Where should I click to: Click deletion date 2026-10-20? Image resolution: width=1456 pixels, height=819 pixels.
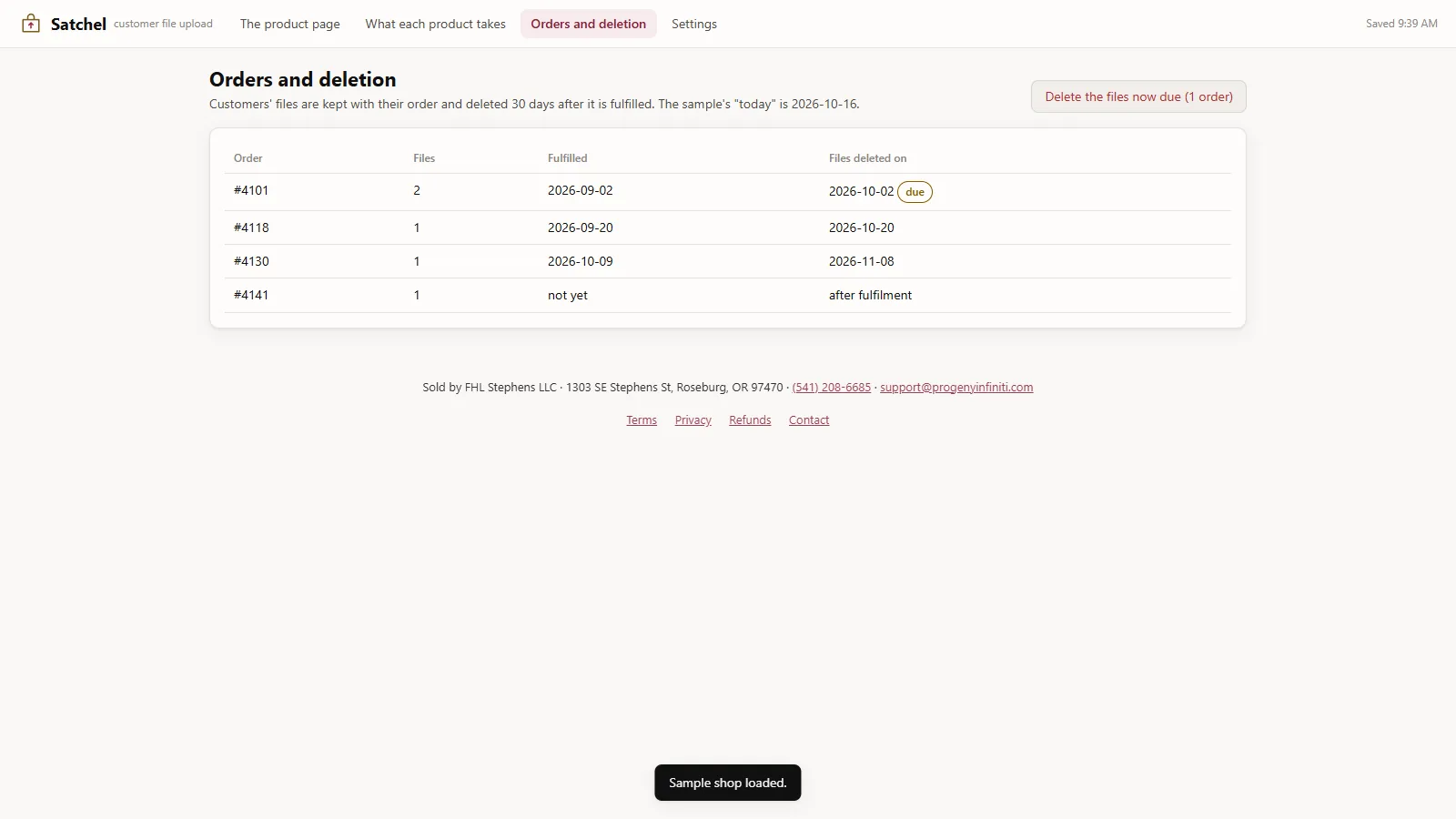coord(862,227)
